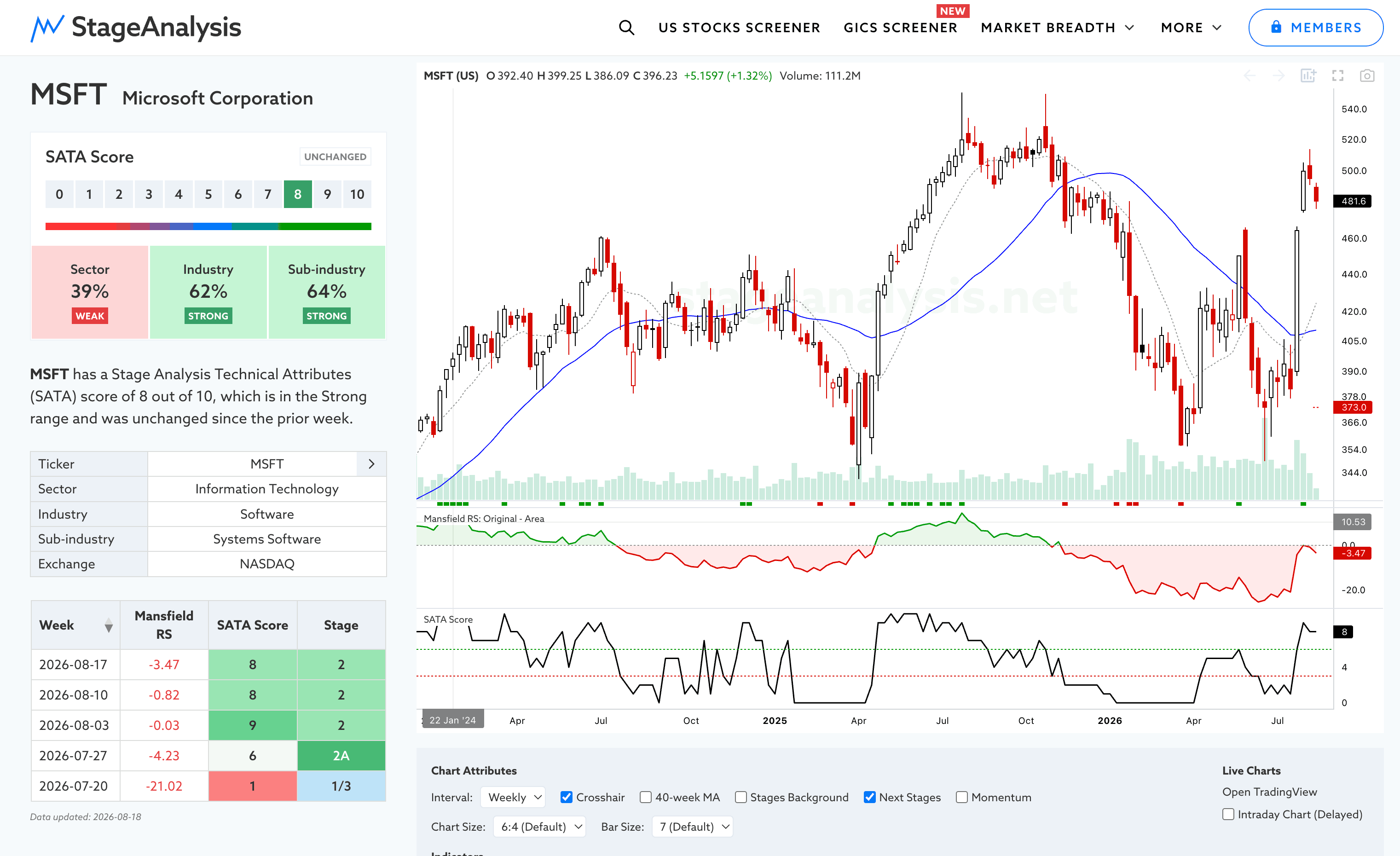This screenshot has width=1400, height=856.
Task: Open TradingView live chart link
Action: [1269, 792]
